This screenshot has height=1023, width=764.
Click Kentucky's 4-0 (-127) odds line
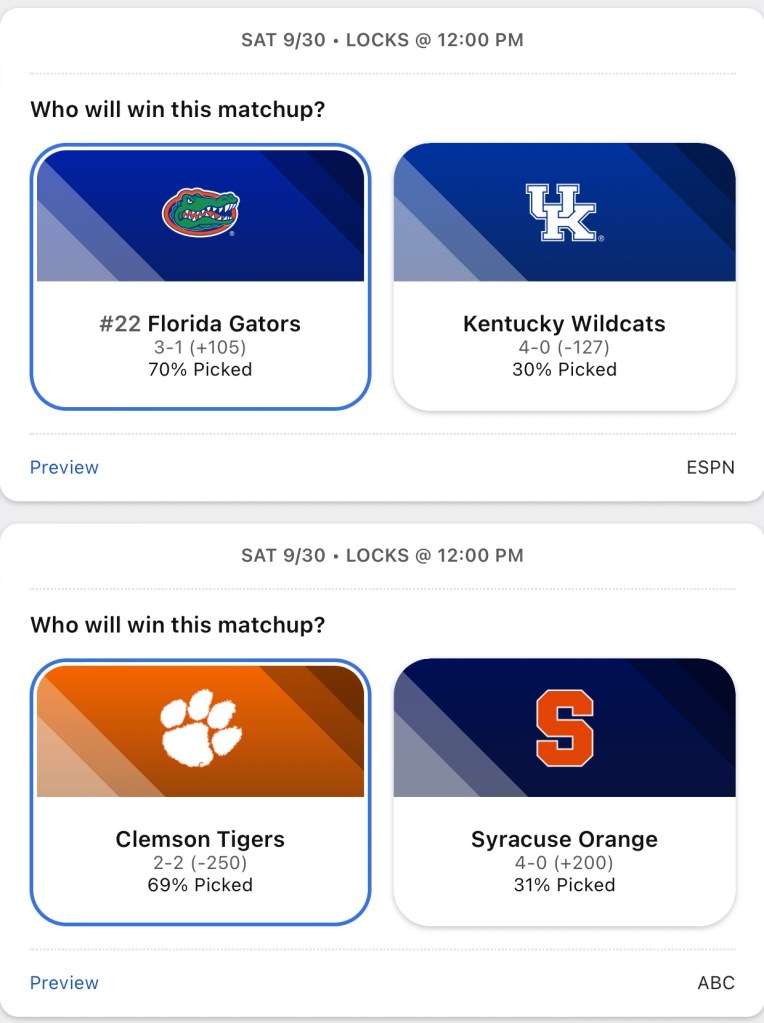click(564, 347)
